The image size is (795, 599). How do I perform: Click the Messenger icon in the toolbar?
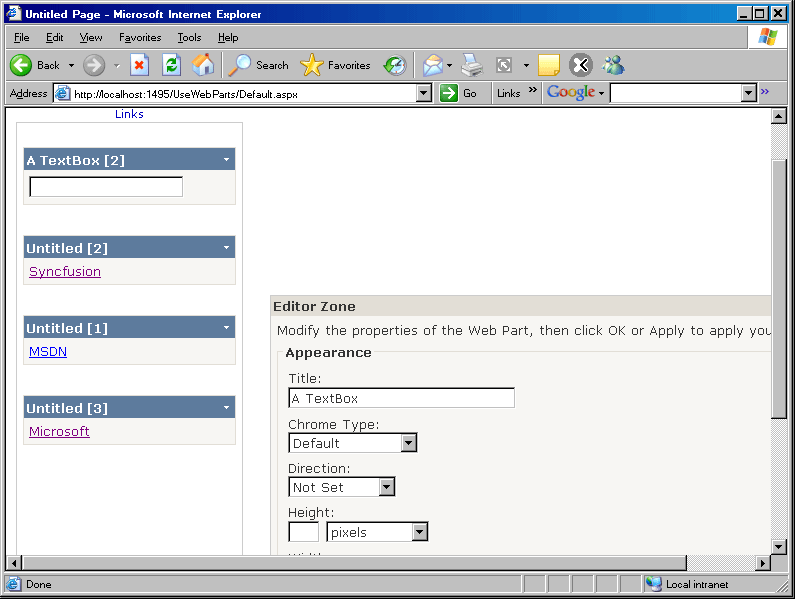(x=613, y=65)
